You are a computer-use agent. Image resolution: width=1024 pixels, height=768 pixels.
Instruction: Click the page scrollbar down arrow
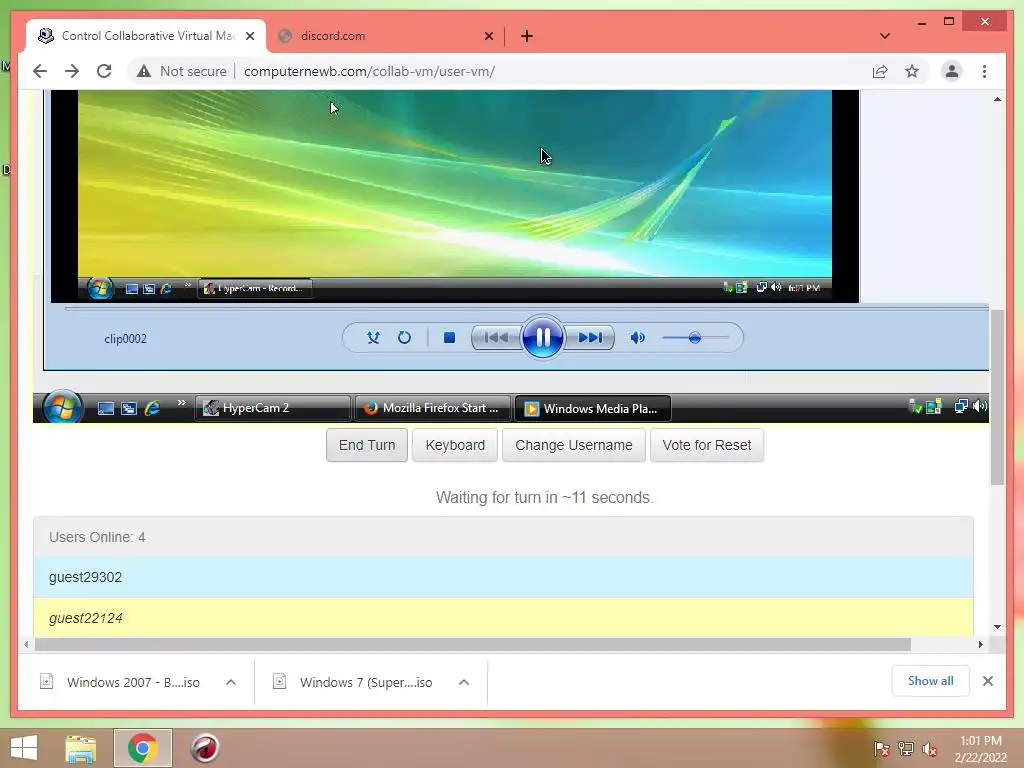[997, 627]
